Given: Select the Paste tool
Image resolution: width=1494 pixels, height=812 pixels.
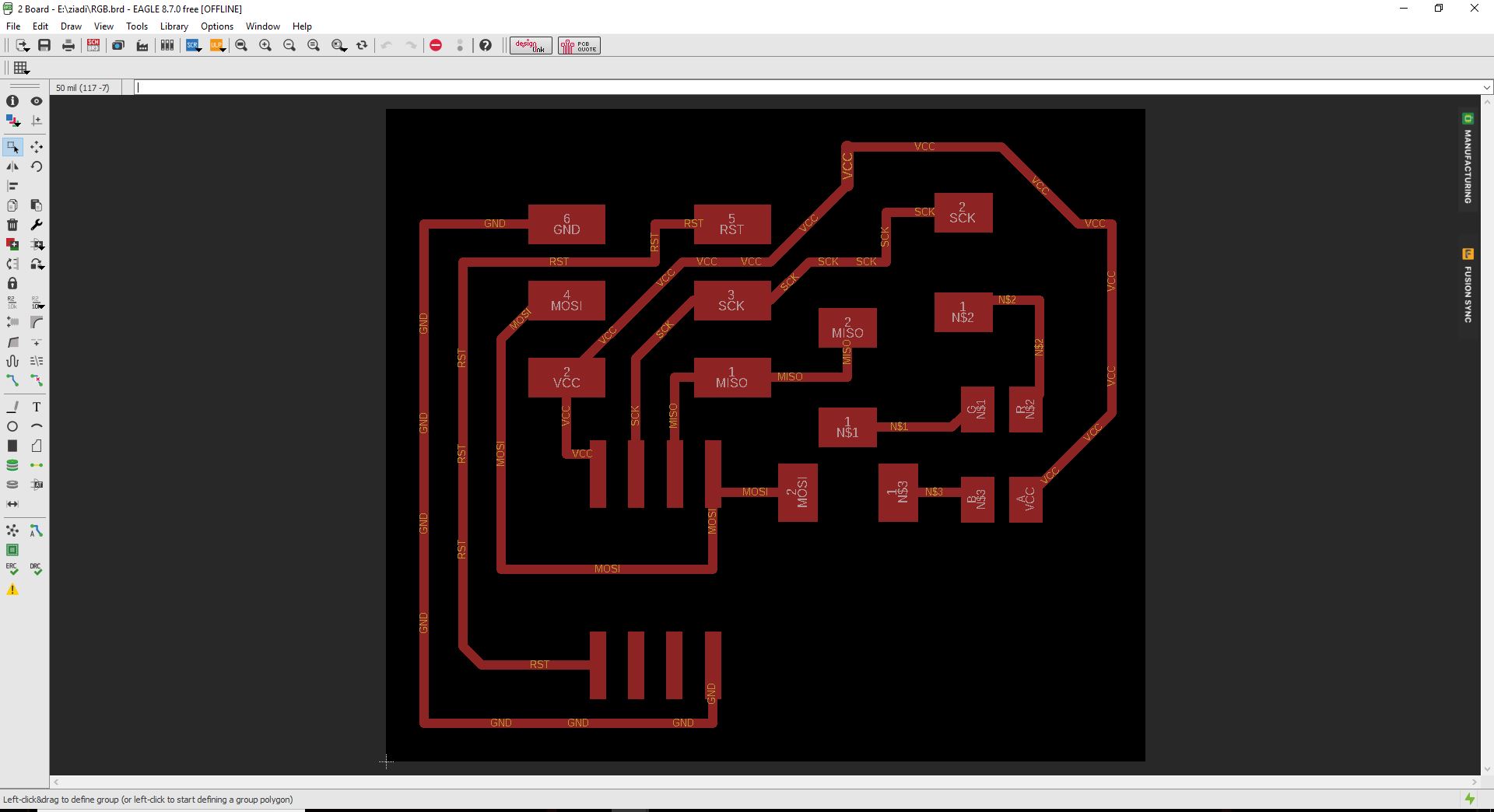Looking at the screenshot, I should [x=37, y=205].
